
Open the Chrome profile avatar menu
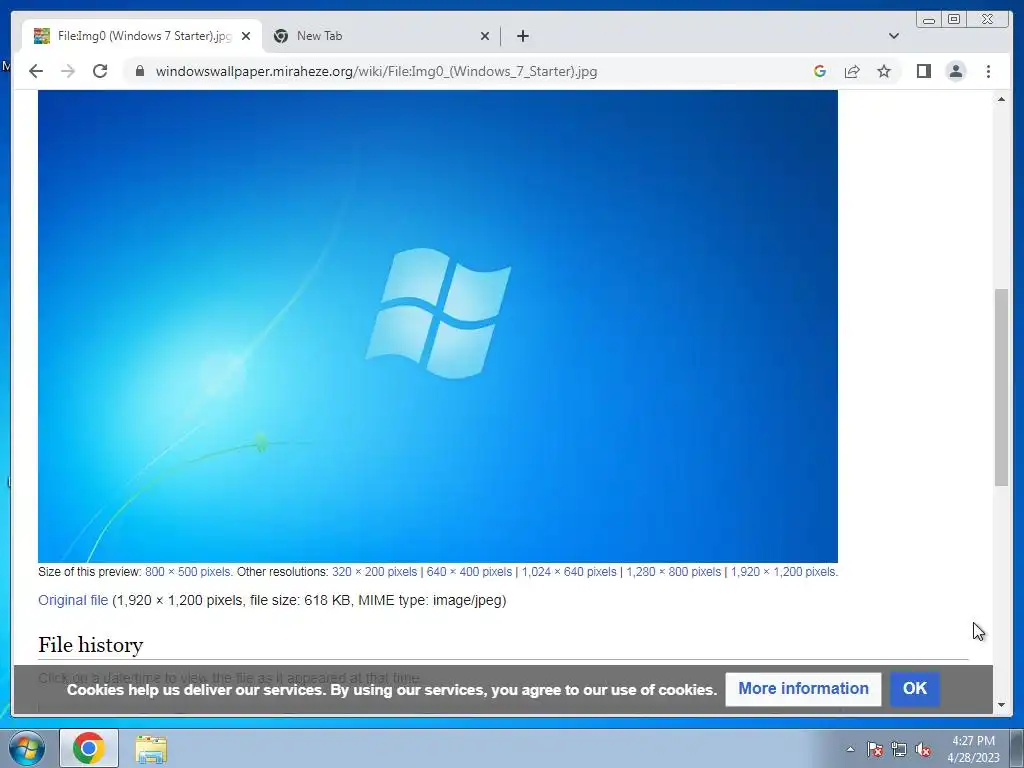coord(956,71)
